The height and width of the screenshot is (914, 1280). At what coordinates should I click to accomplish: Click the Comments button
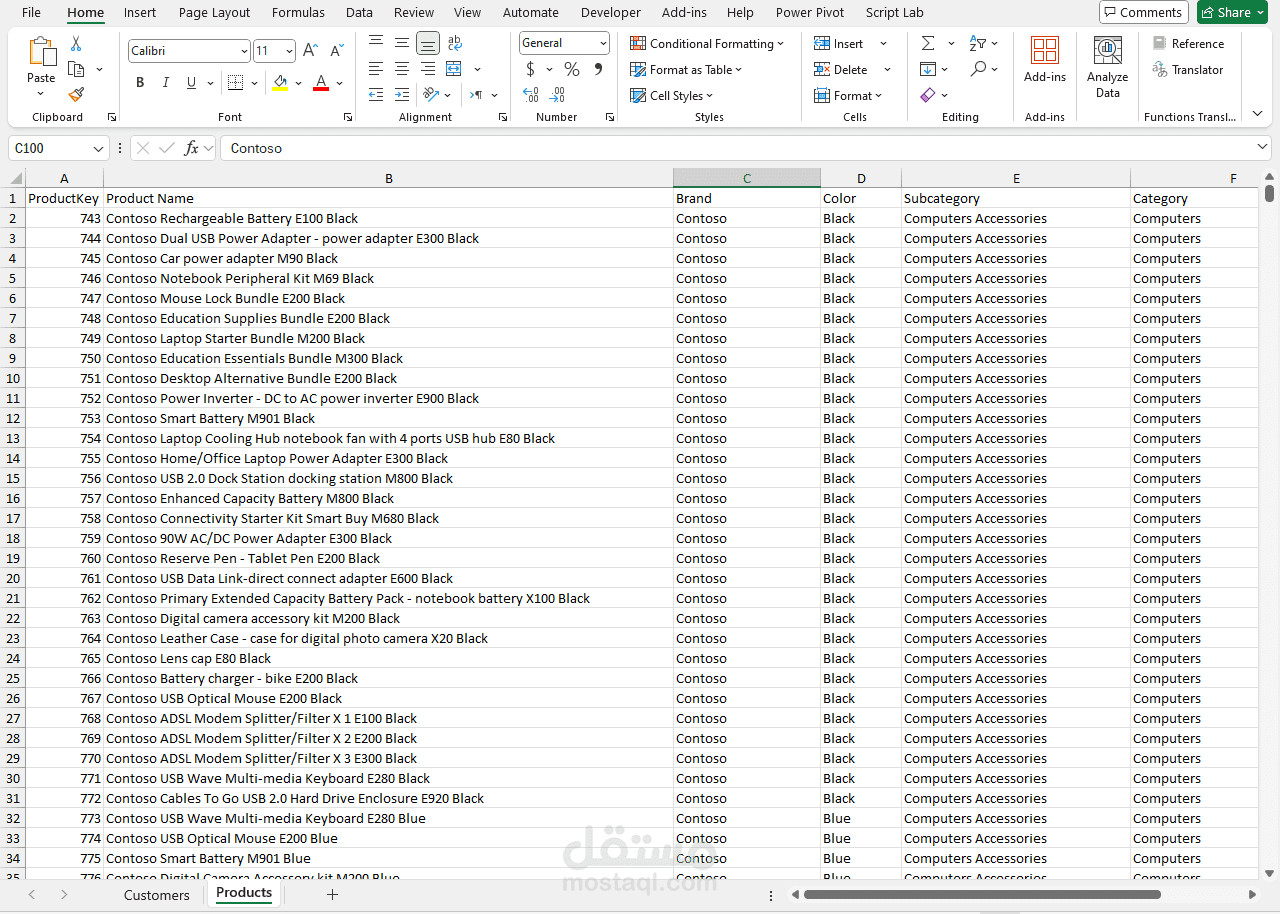pos(1143,12)
